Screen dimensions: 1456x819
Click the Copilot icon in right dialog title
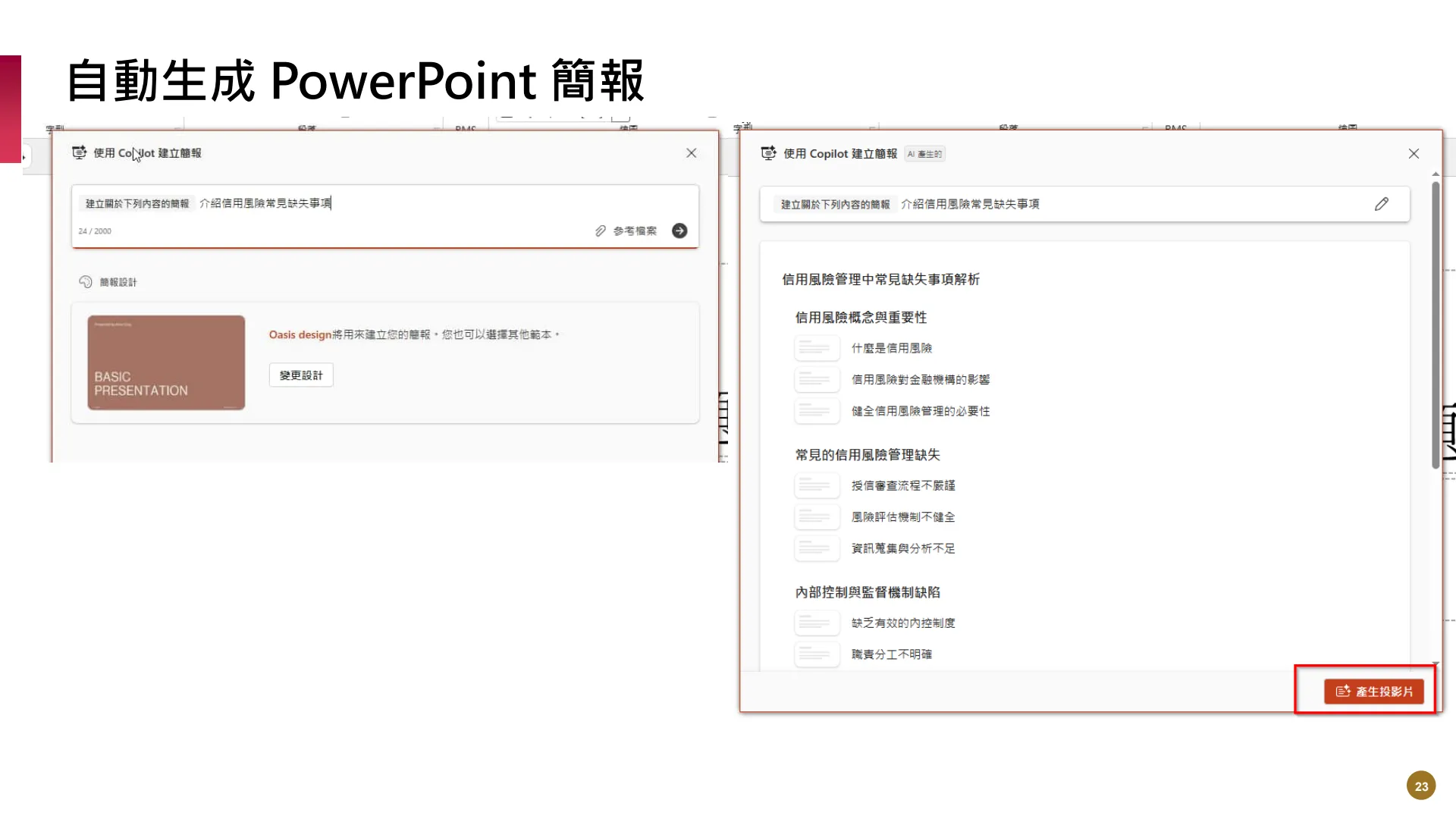(x=768, y=154)
